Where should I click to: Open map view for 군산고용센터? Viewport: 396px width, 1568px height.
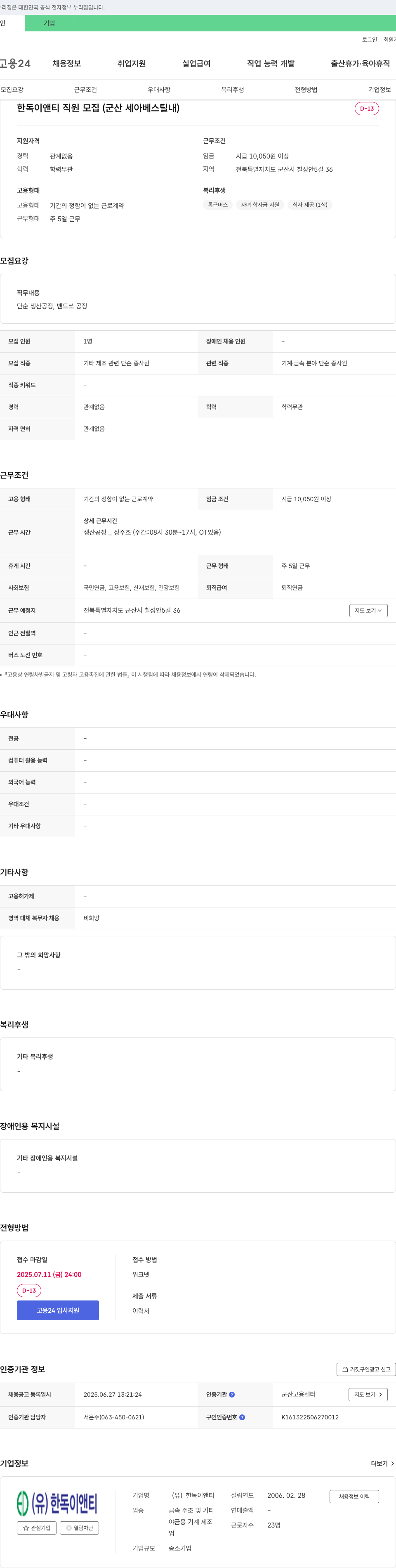(x=368, y=1395)
